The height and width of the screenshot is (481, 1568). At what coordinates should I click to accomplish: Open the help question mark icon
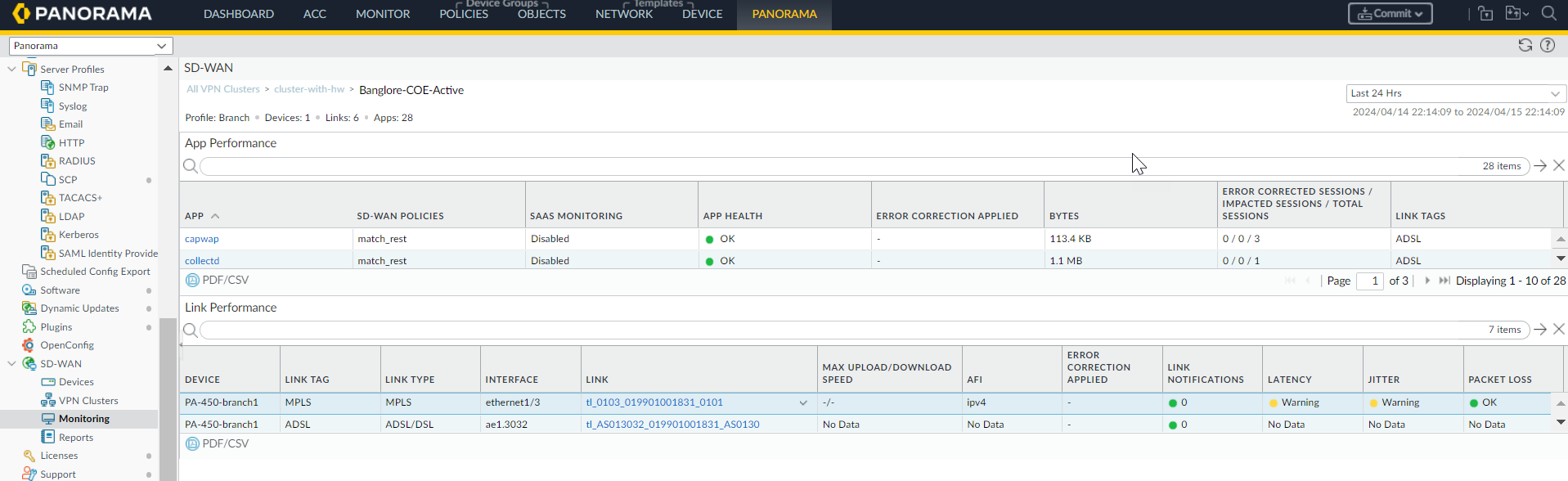pos(1548,45)
